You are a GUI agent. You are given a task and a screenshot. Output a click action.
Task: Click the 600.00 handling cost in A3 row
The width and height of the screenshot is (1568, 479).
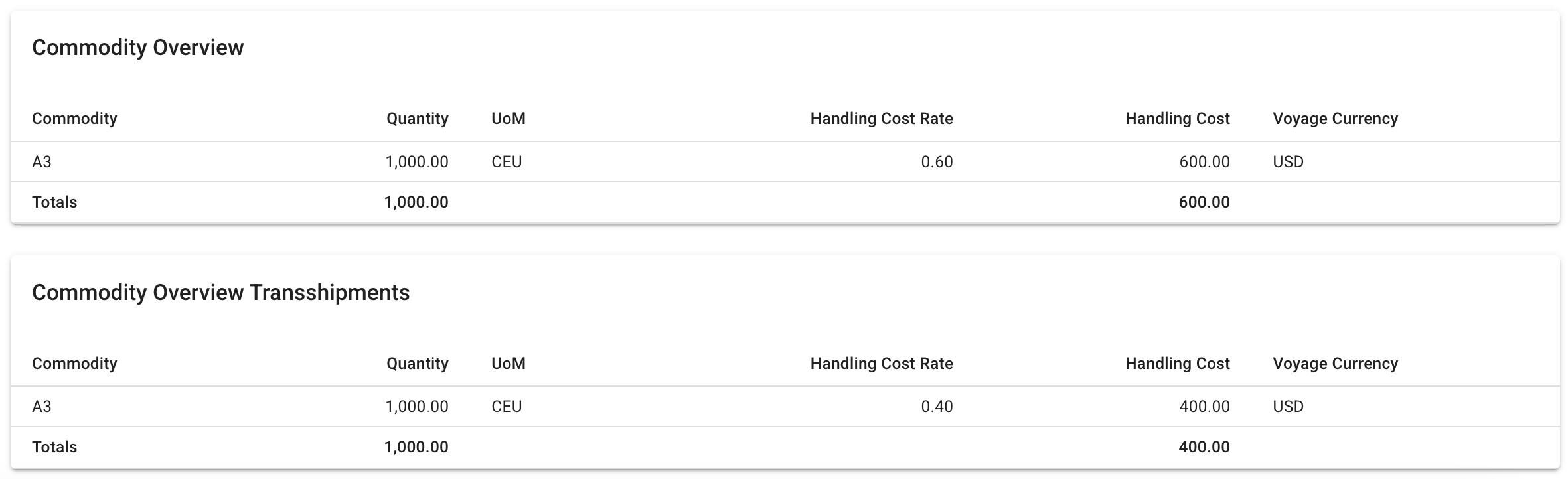[x=1204, y=162]
